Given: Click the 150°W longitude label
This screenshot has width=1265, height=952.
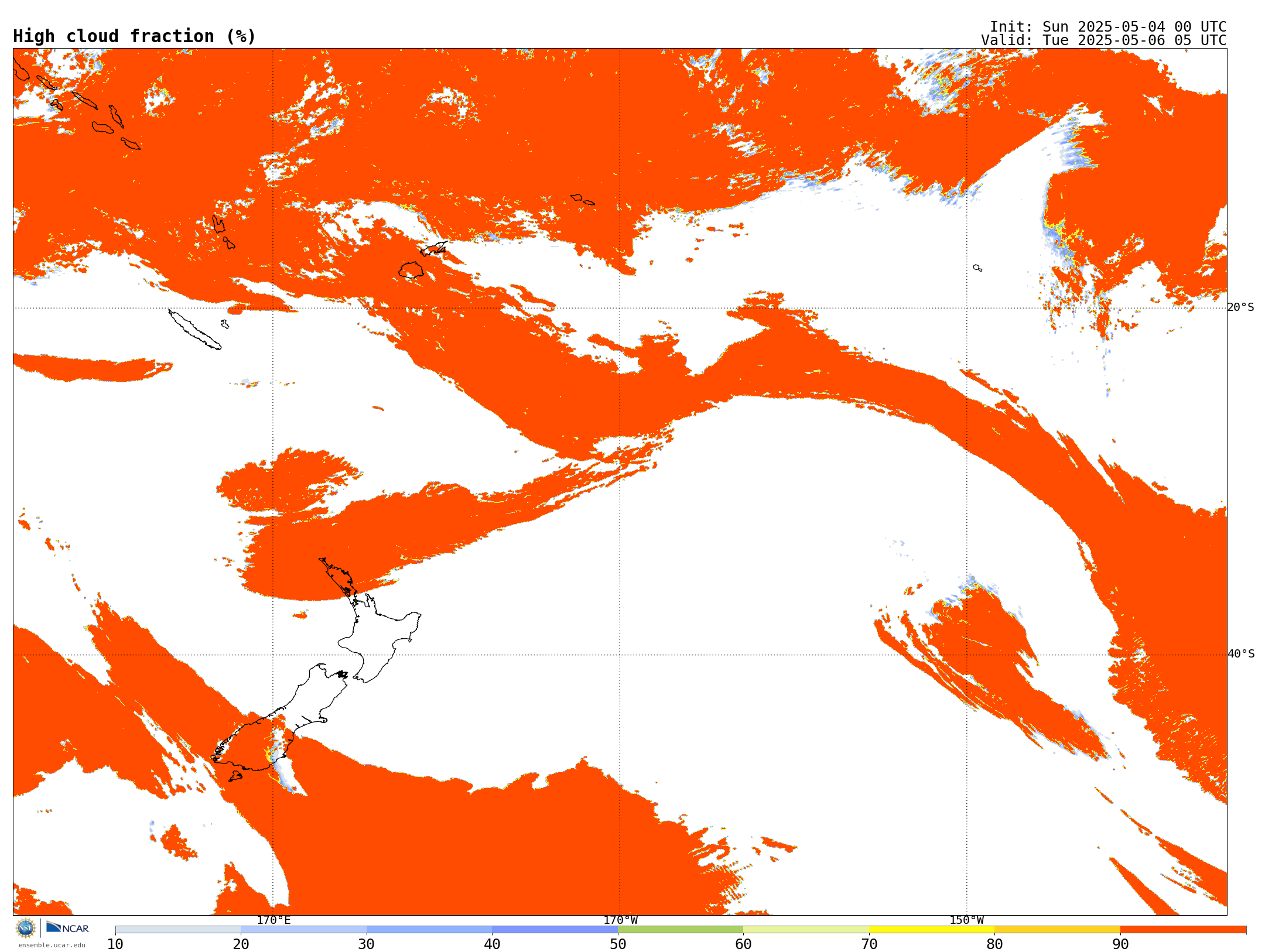Looking at the screenshot, I should (967, 920).
